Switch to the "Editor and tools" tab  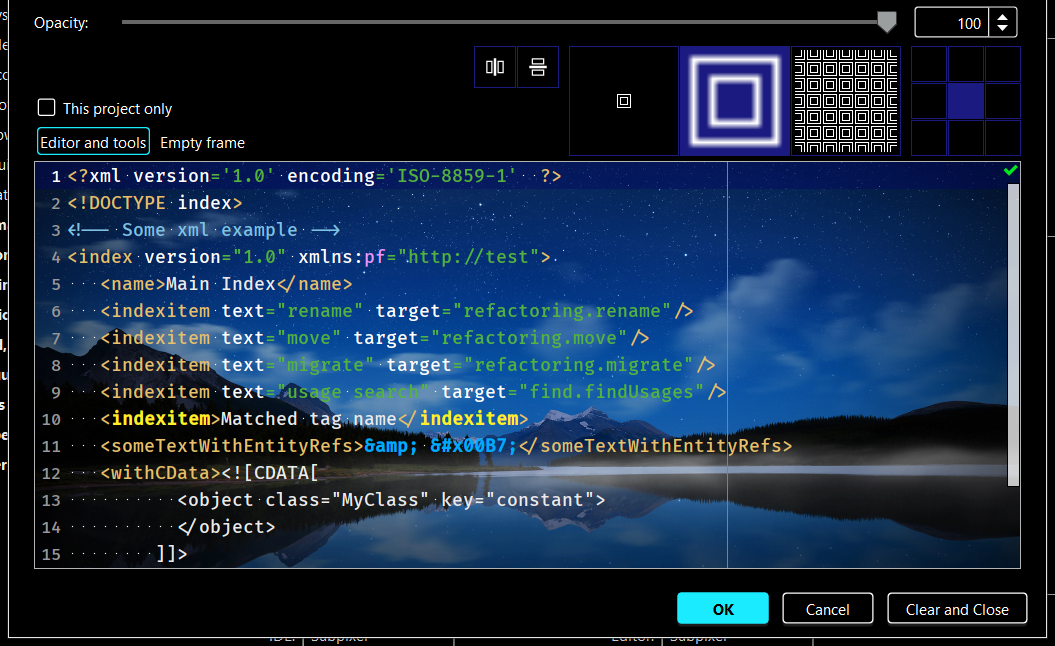pos(94,142)
